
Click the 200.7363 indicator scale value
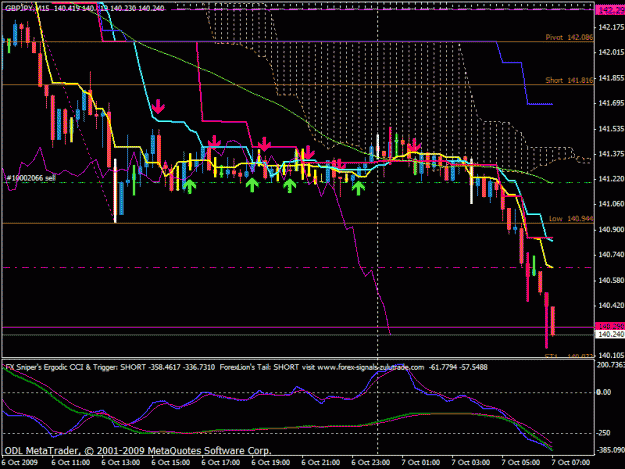tap(610, 365)
